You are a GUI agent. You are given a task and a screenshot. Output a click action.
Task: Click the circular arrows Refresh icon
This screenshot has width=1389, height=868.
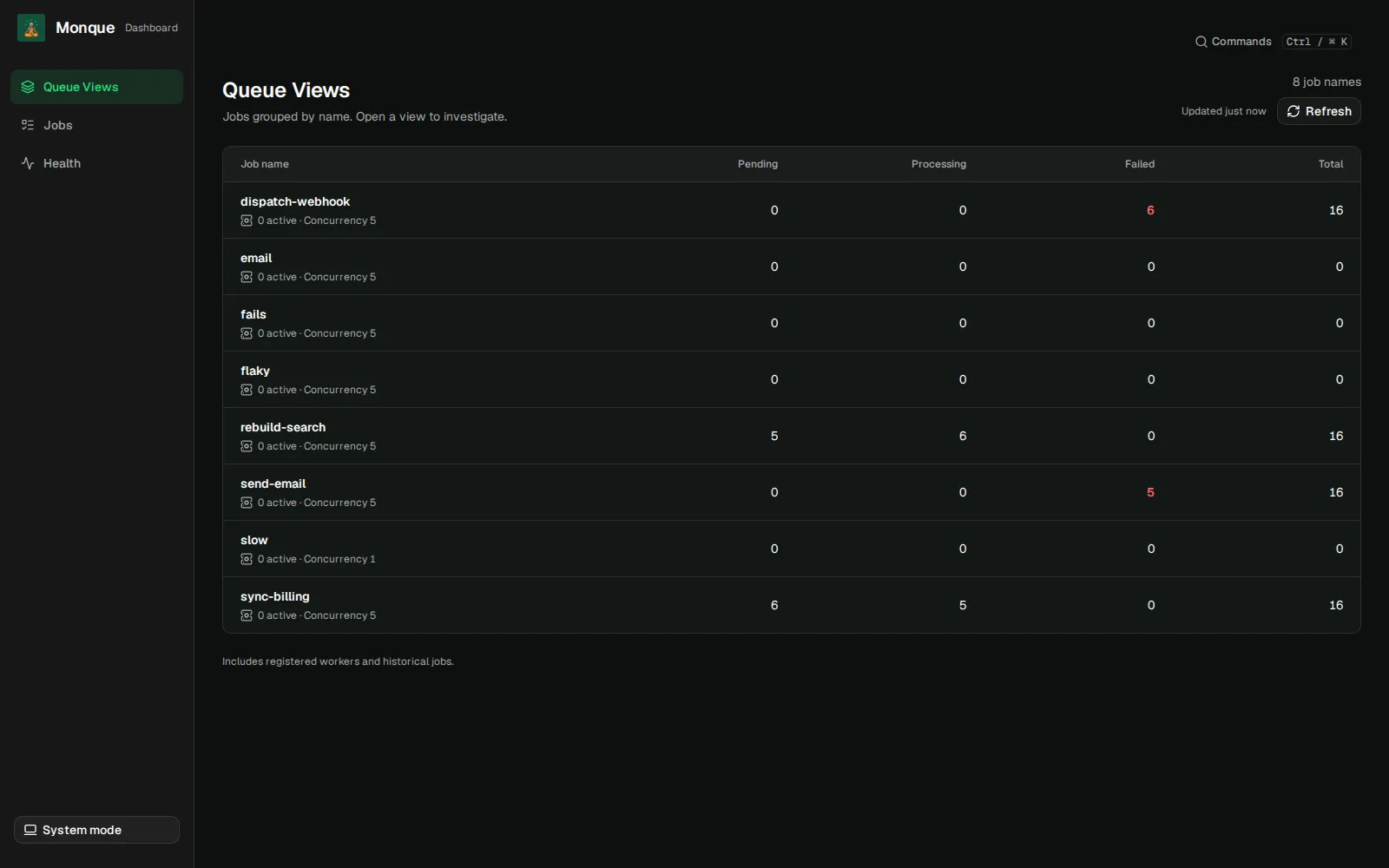1294,111
